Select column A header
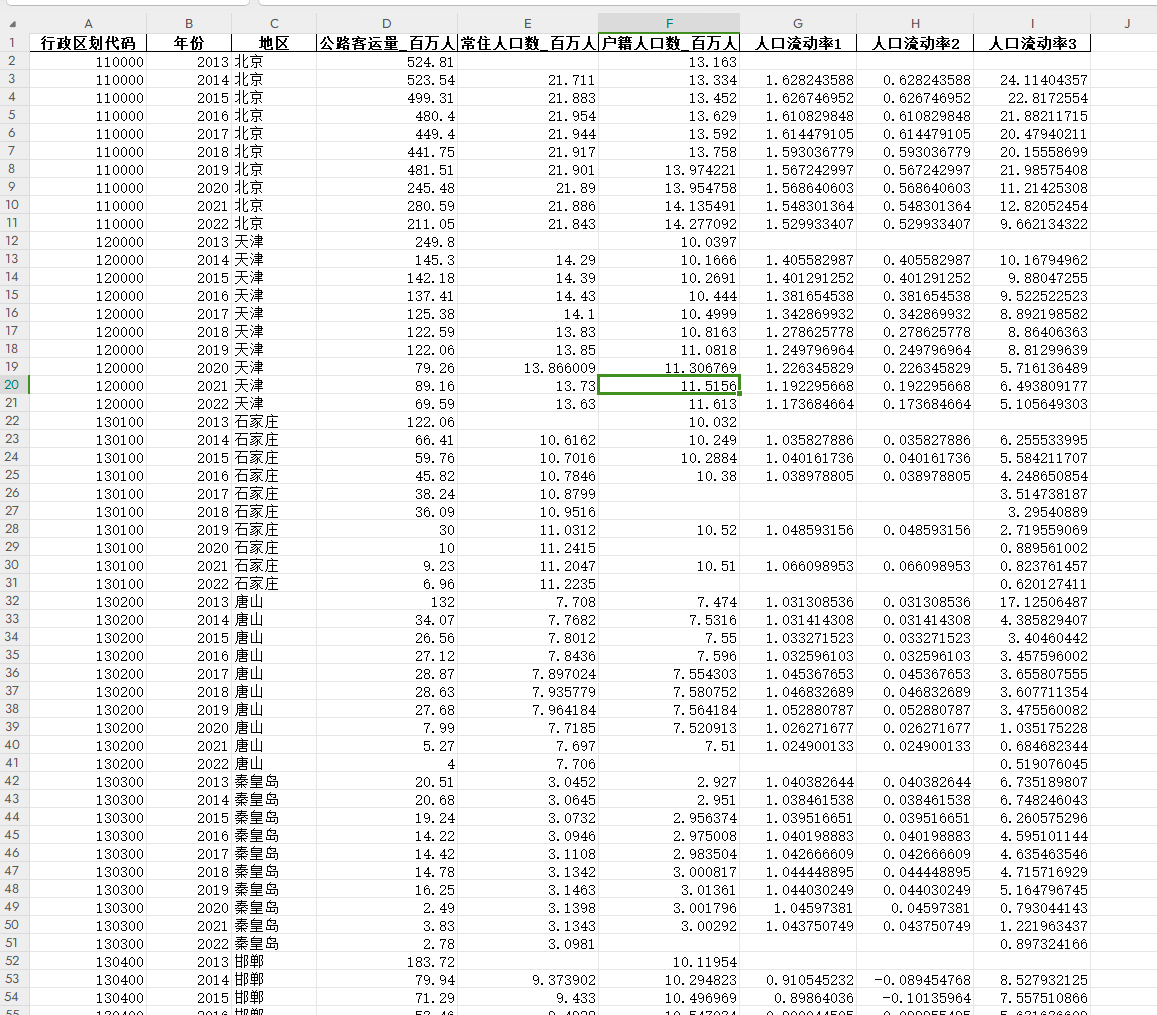The image size is (1157, 1015). (x=88, y=23)
